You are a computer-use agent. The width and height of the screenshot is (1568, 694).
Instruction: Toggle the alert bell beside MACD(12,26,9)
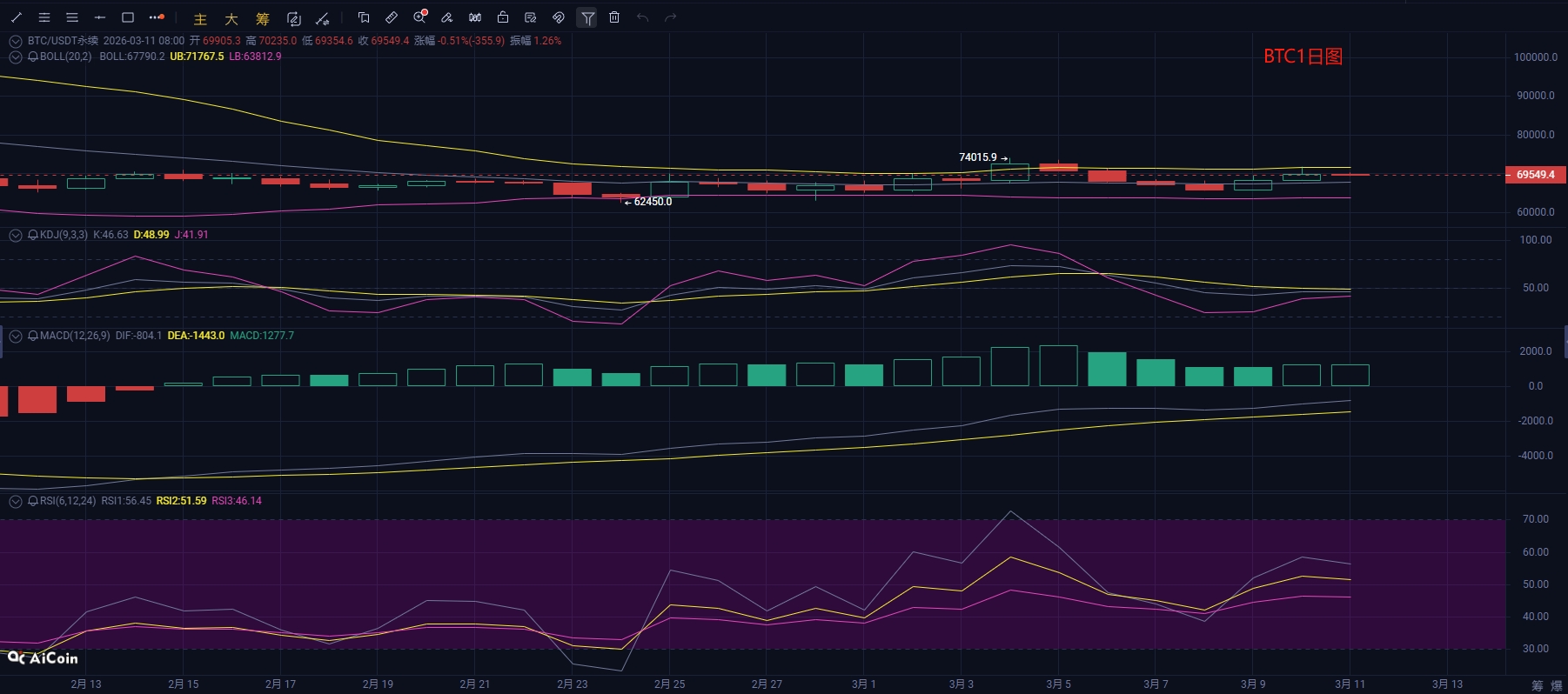(x=33, y=336)
